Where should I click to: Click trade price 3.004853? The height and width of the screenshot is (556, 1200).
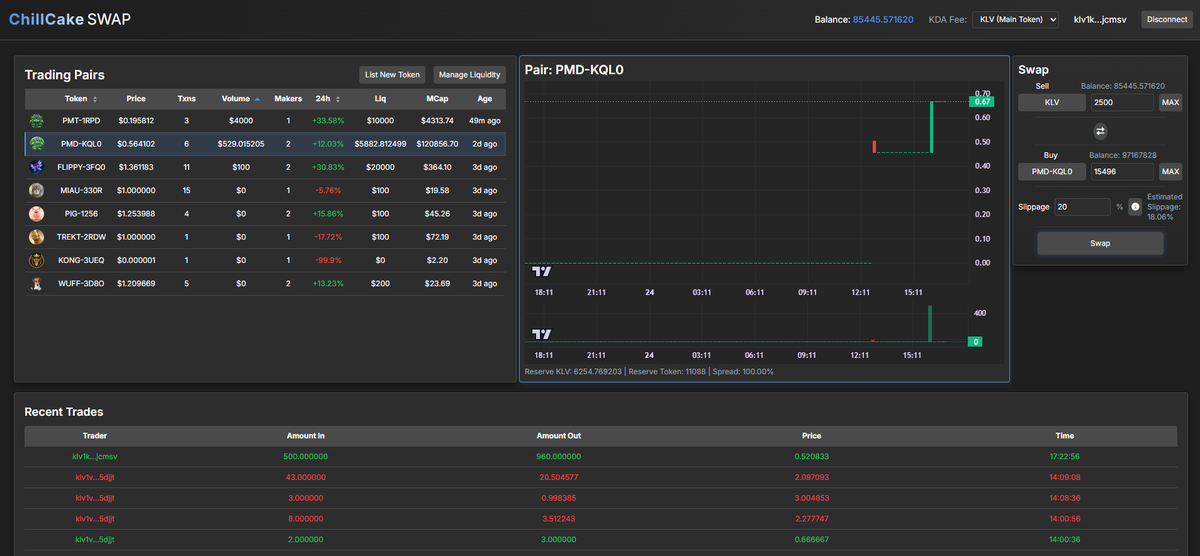(811, 498)
